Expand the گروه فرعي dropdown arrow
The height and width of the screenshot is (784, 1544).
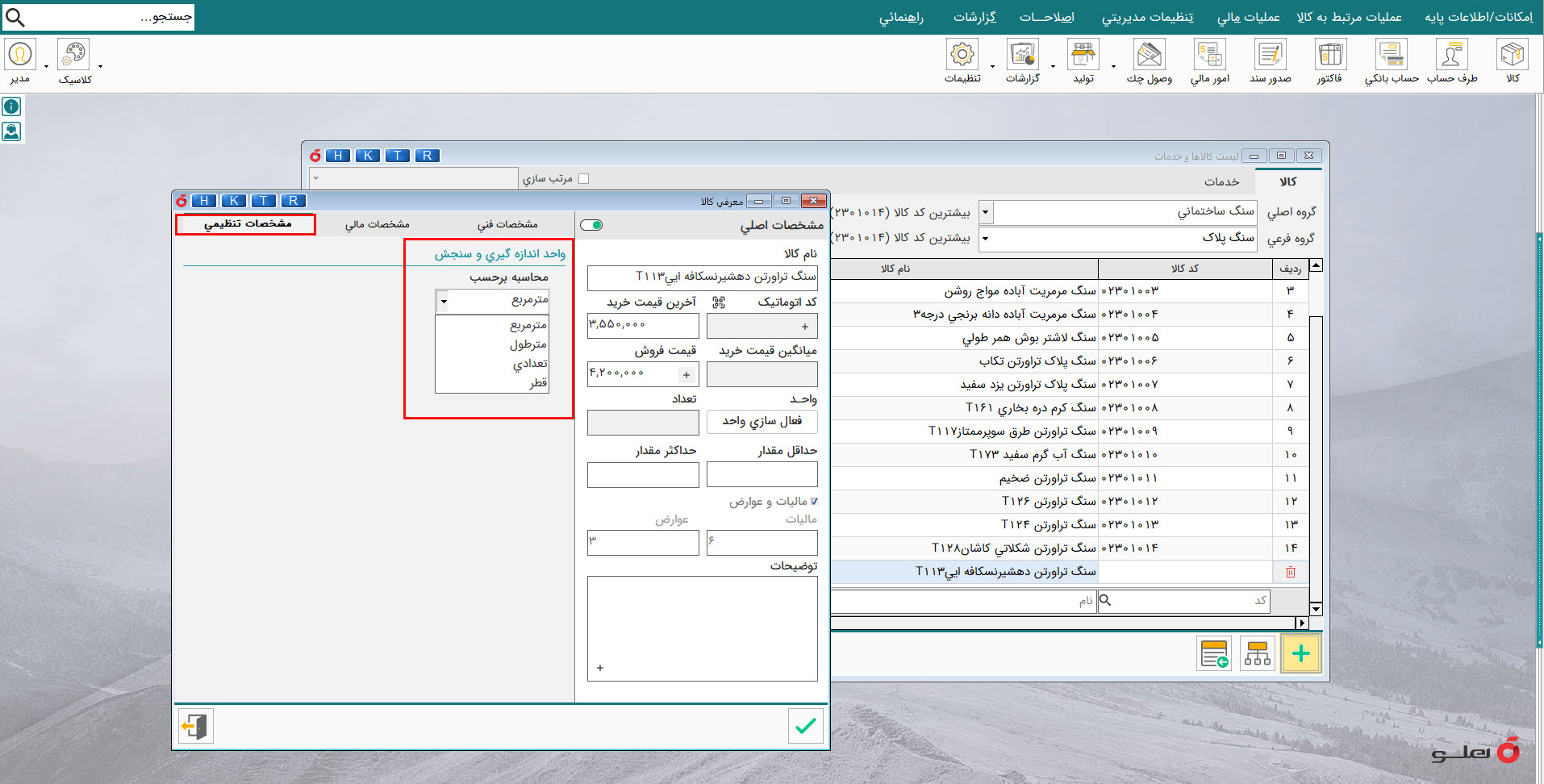(985, 239)
